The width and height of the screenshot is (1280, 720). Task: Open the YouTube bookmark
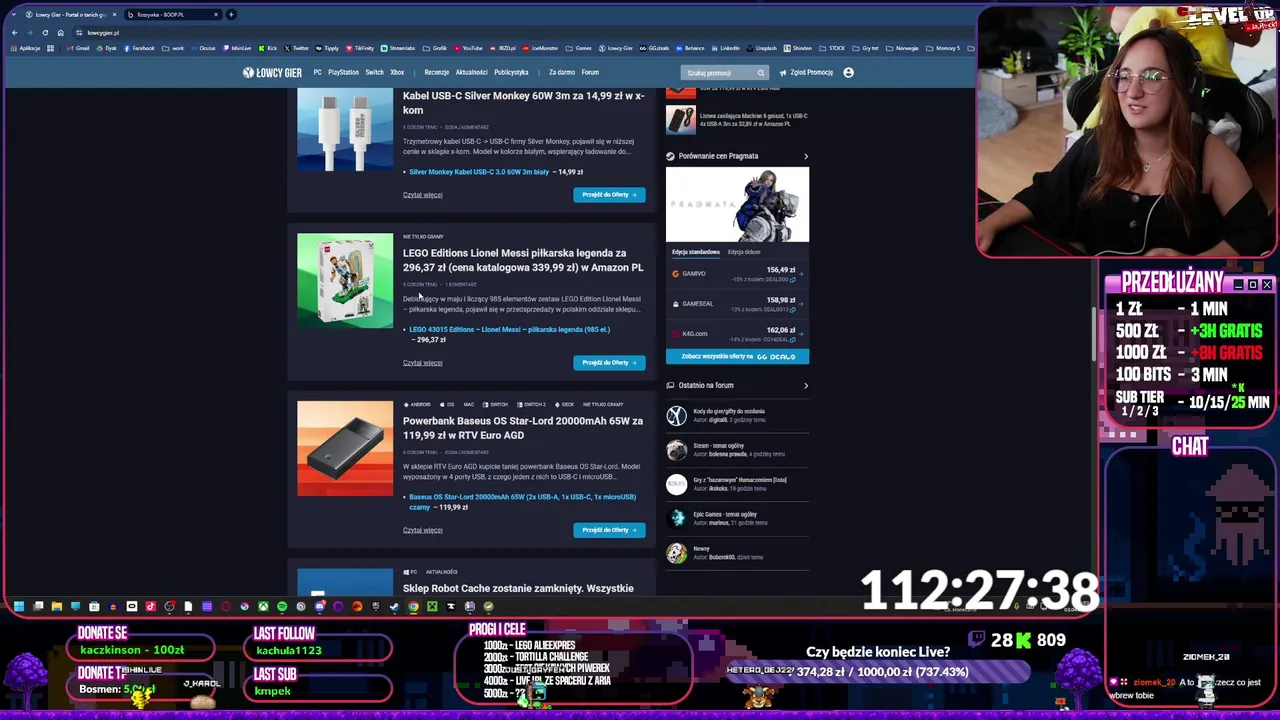click(x=468, y=48)
